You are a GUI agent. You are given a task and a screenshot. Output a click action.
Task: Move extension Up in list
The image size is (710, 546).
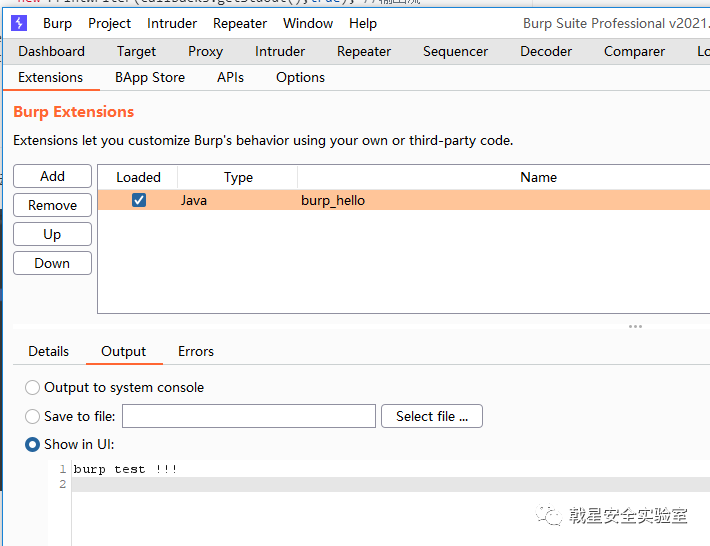[x=53, y=234]
